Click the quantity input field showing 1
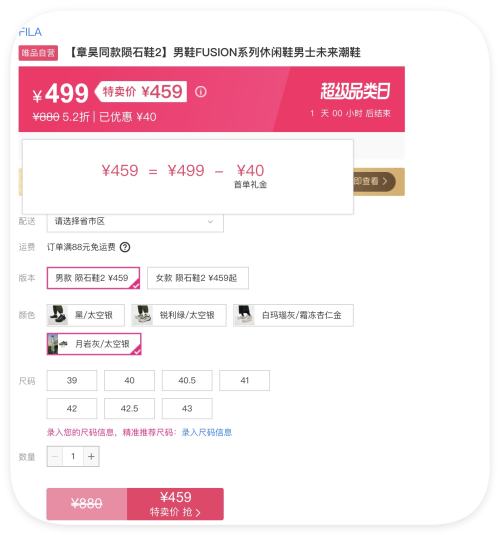 click(73, 457)
